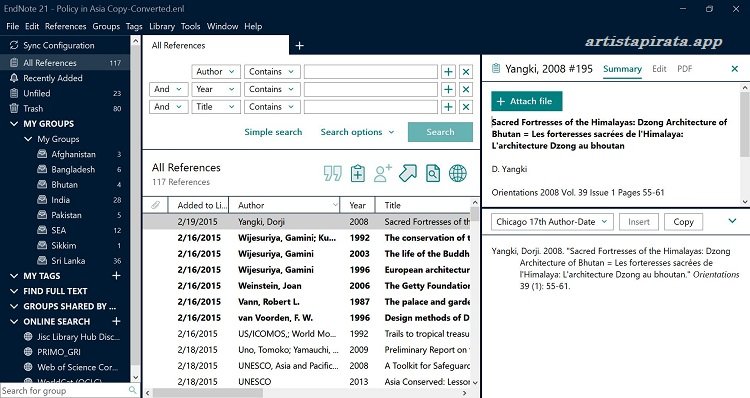This screenshot has height=398, width=750.
Task: Click the Attach file button
Action: point(527,101)
